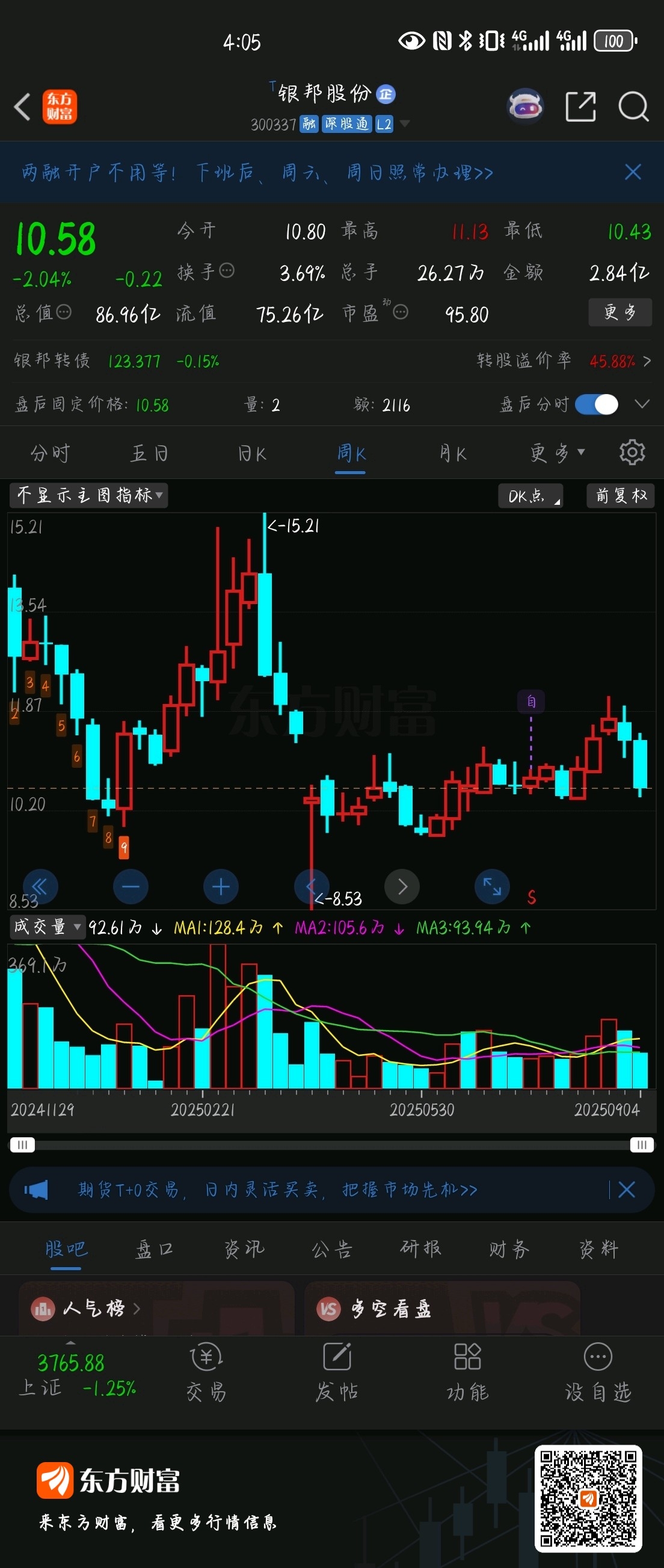Open 期货T+0交易 promotion link
Image resolution: width=664 pixels, height=1568 pixels.
point(277,1190)
